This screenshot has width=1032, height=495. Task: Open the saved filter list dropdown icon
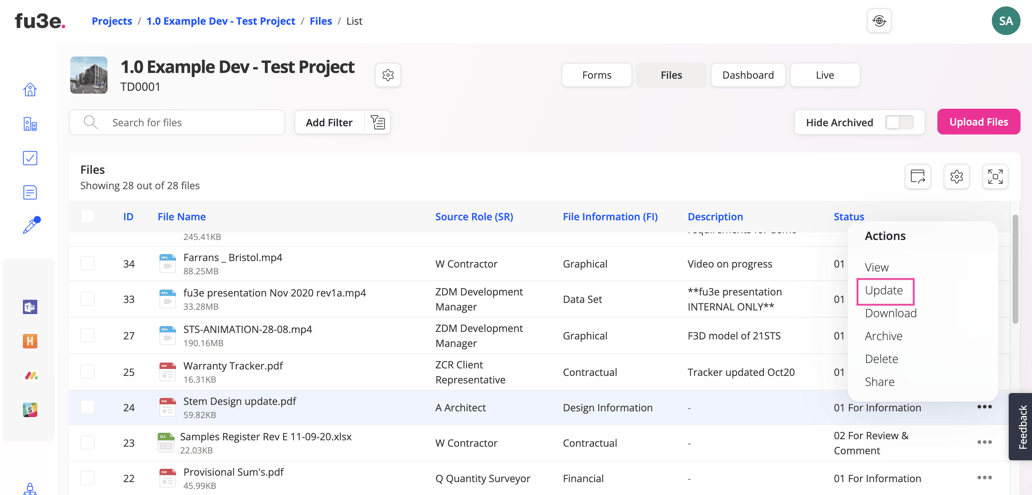point(378,122)
